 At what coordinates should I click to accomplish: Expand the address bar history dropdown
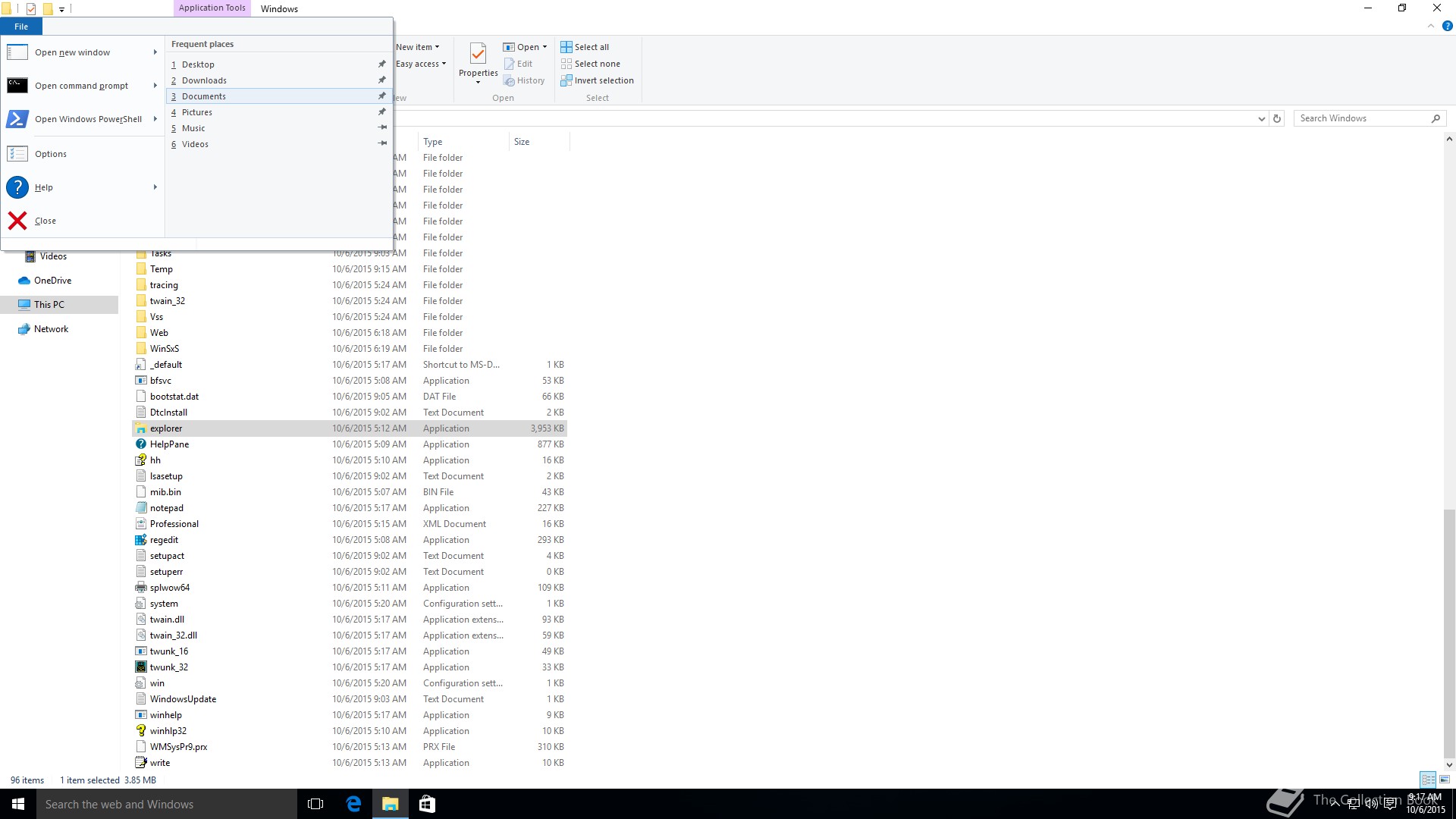pyautogui.click(x=1261, y=118)
